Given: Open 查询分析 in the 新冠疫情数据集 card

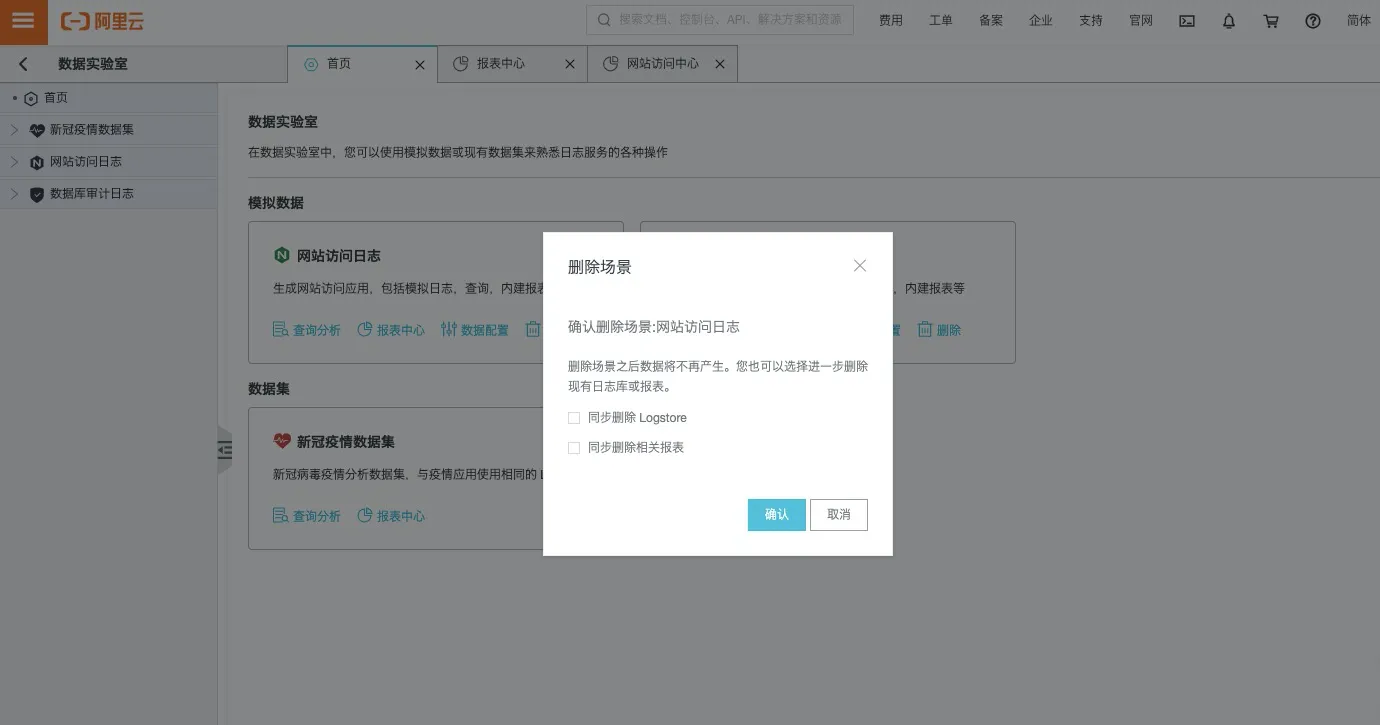Looking at the screenshot, I should pos(307,516).
